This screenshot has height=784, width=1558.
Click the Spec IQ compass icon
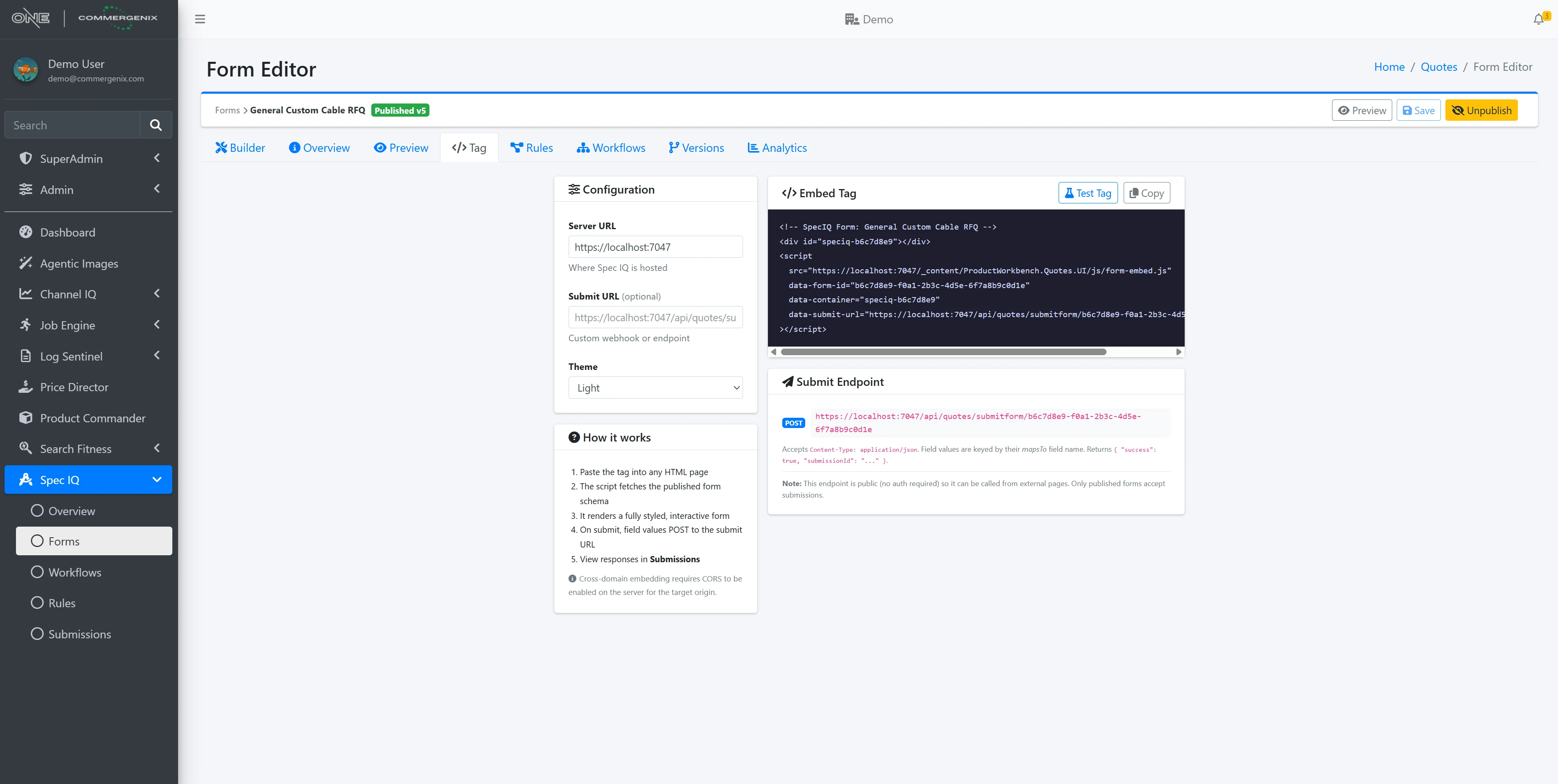point(25,479)
